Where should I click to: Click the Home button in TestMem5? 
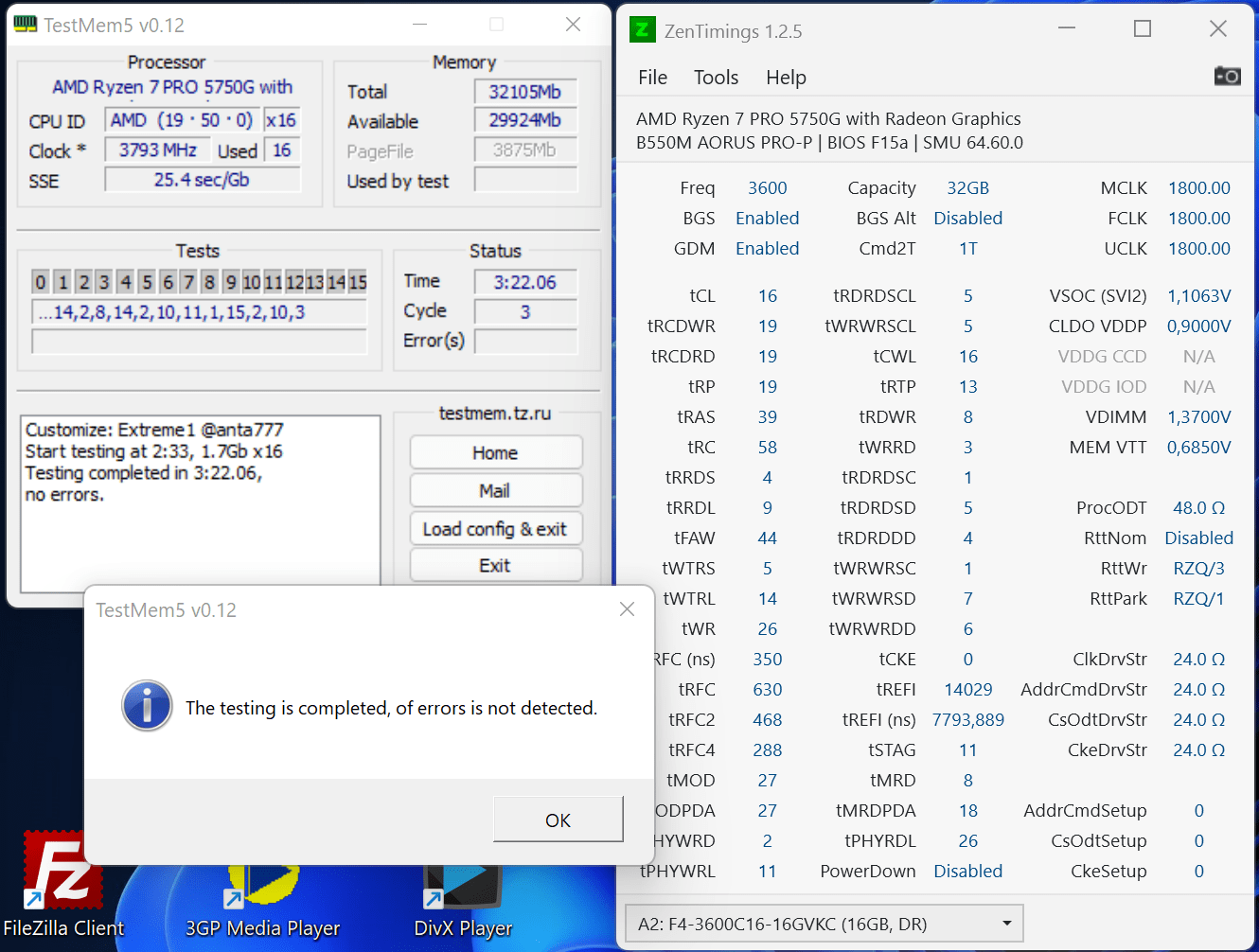495,453
